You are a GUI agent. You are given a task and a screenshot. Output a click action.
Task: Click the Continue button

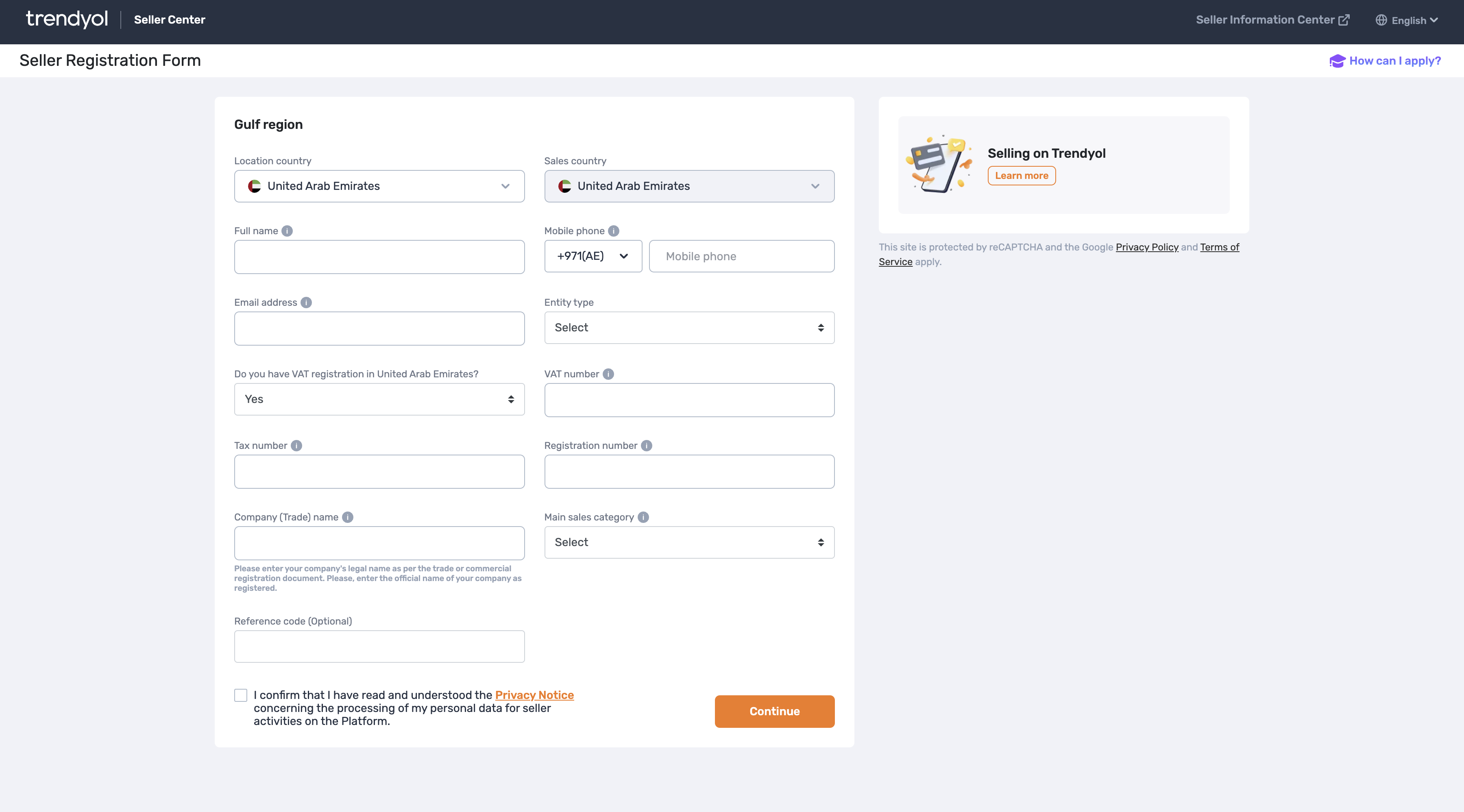coord(775,711)
